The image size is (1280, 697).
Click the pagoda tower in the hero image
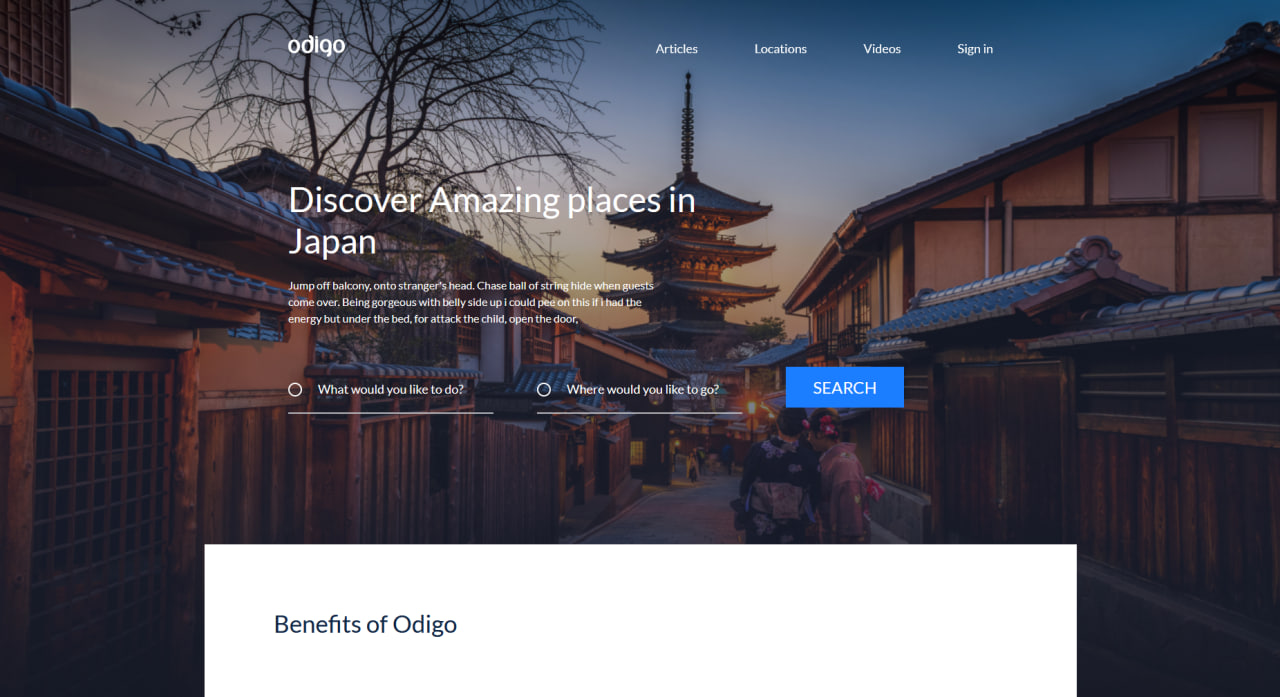tap(688, 230)
